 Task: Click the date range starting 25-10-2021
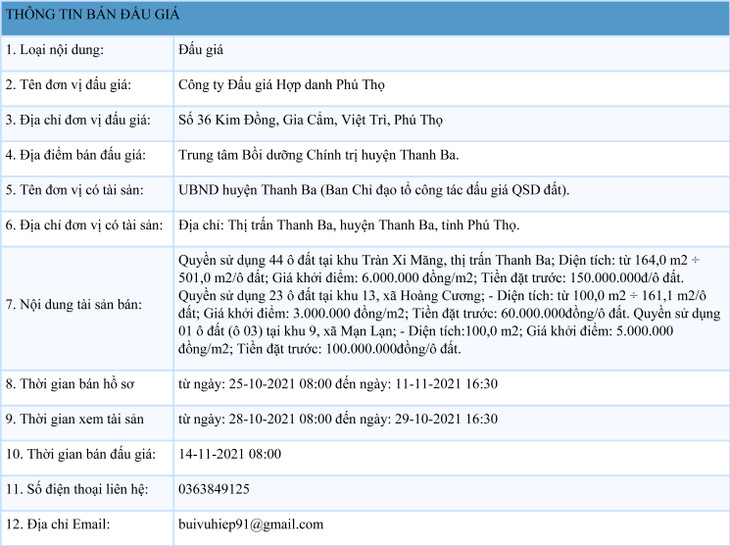(x=338, y=383)
